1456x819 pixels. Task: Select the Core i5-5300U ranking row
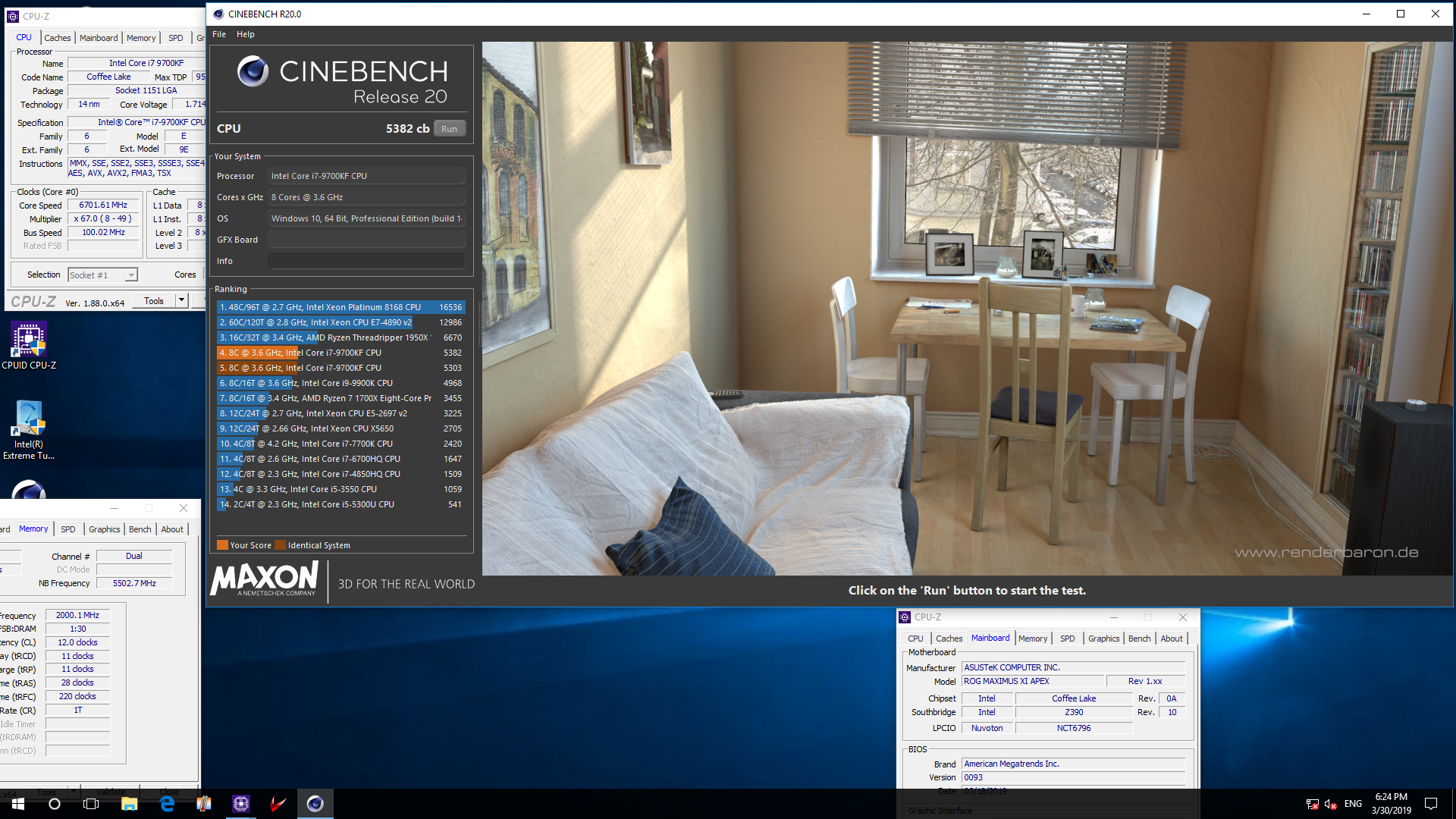[340, 504]
